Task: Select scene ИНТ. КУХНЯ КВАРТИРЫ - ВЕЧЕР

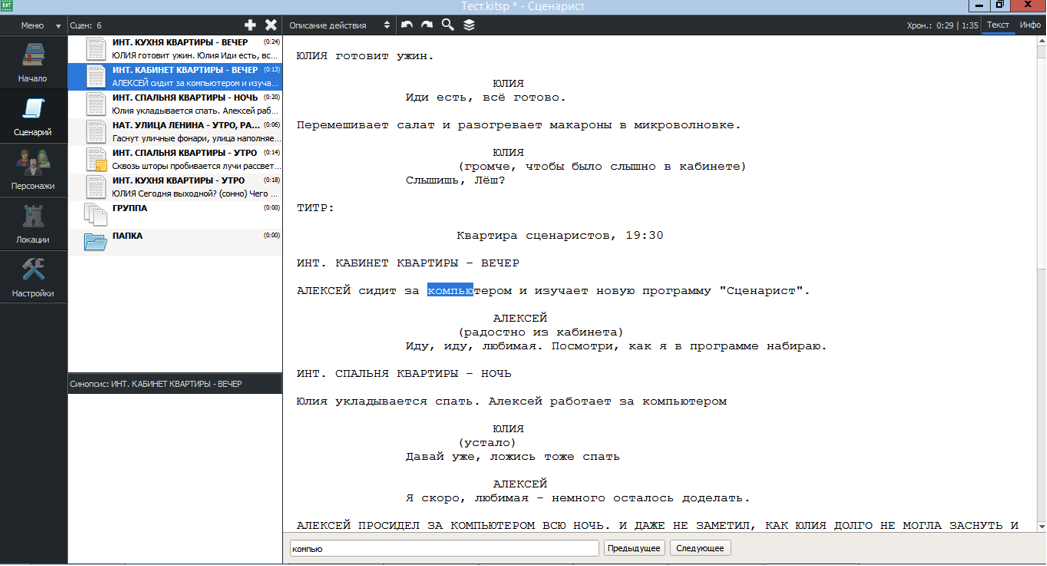Action: point(175,49)
